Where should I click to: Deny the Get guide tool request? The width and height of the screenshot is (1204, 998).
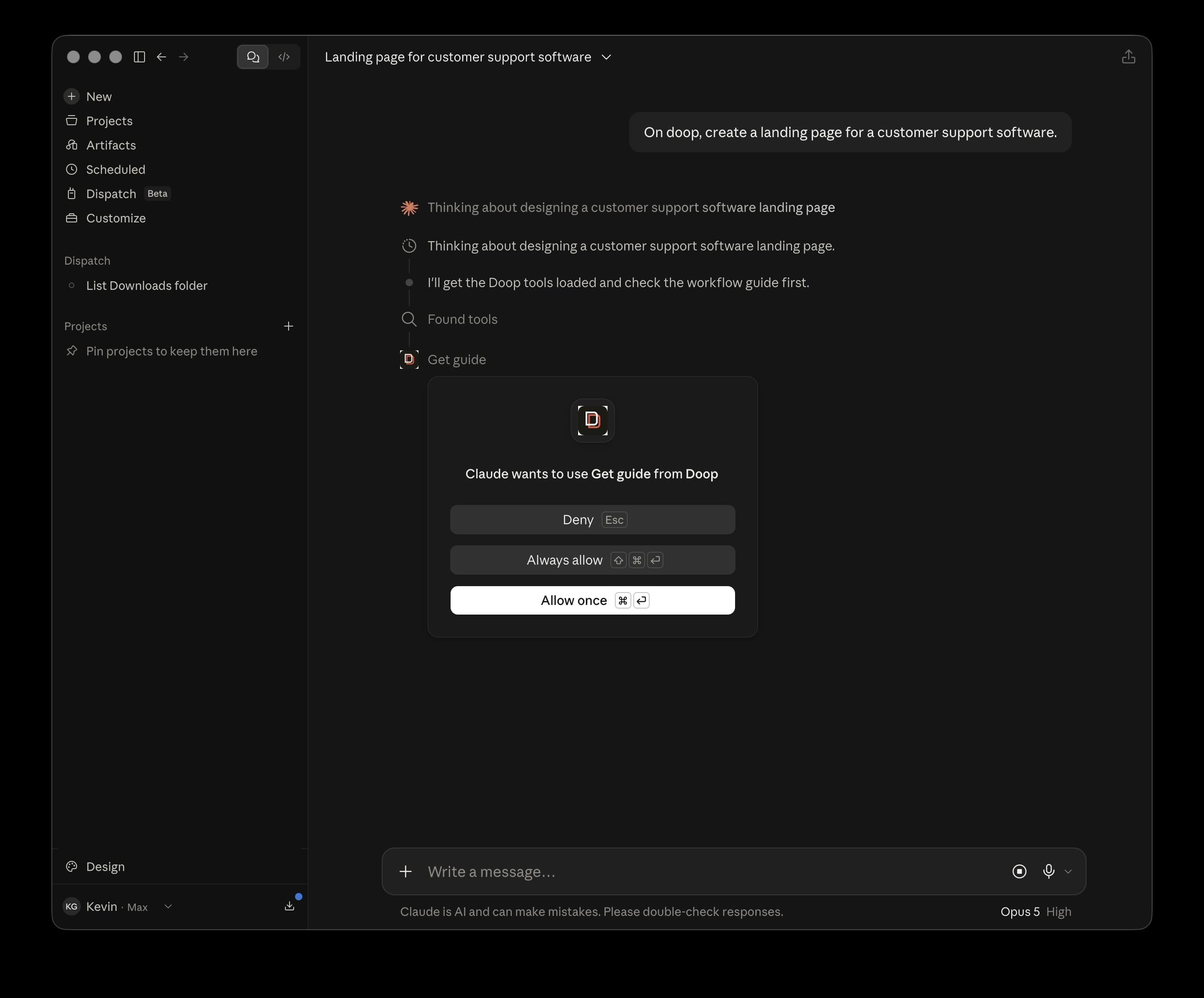pos(592,520)
